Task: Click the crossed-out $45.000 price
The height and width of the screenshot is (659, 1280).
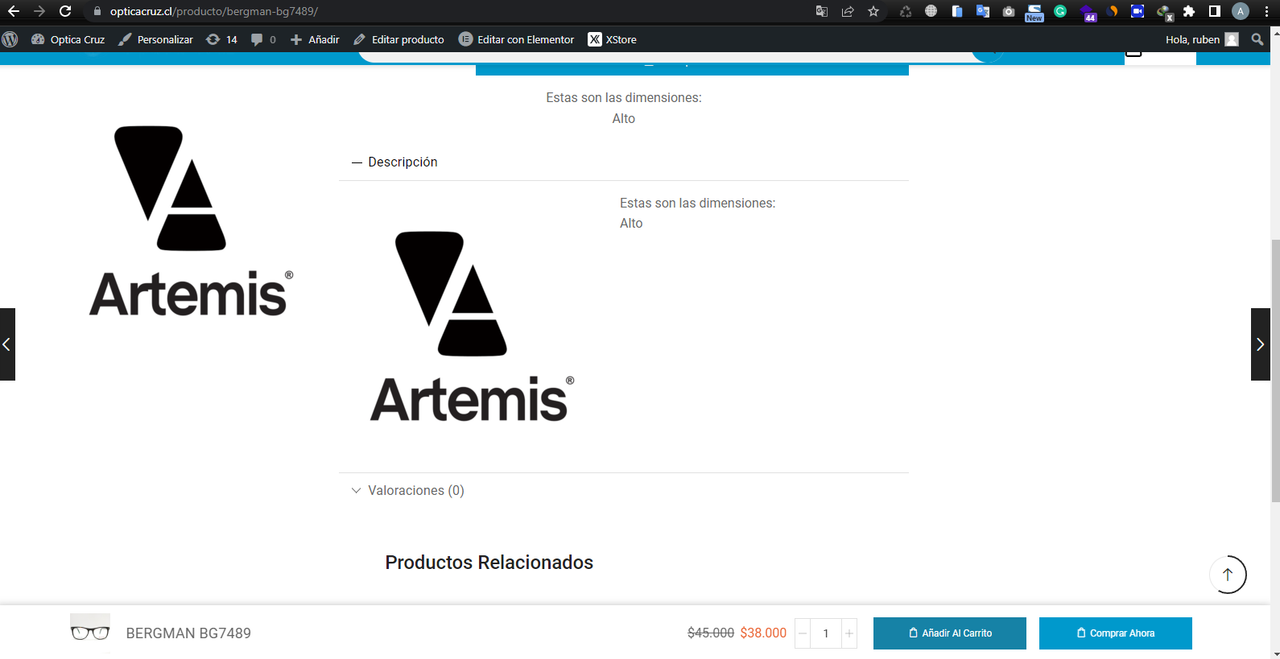Action: tap(711, 633)
